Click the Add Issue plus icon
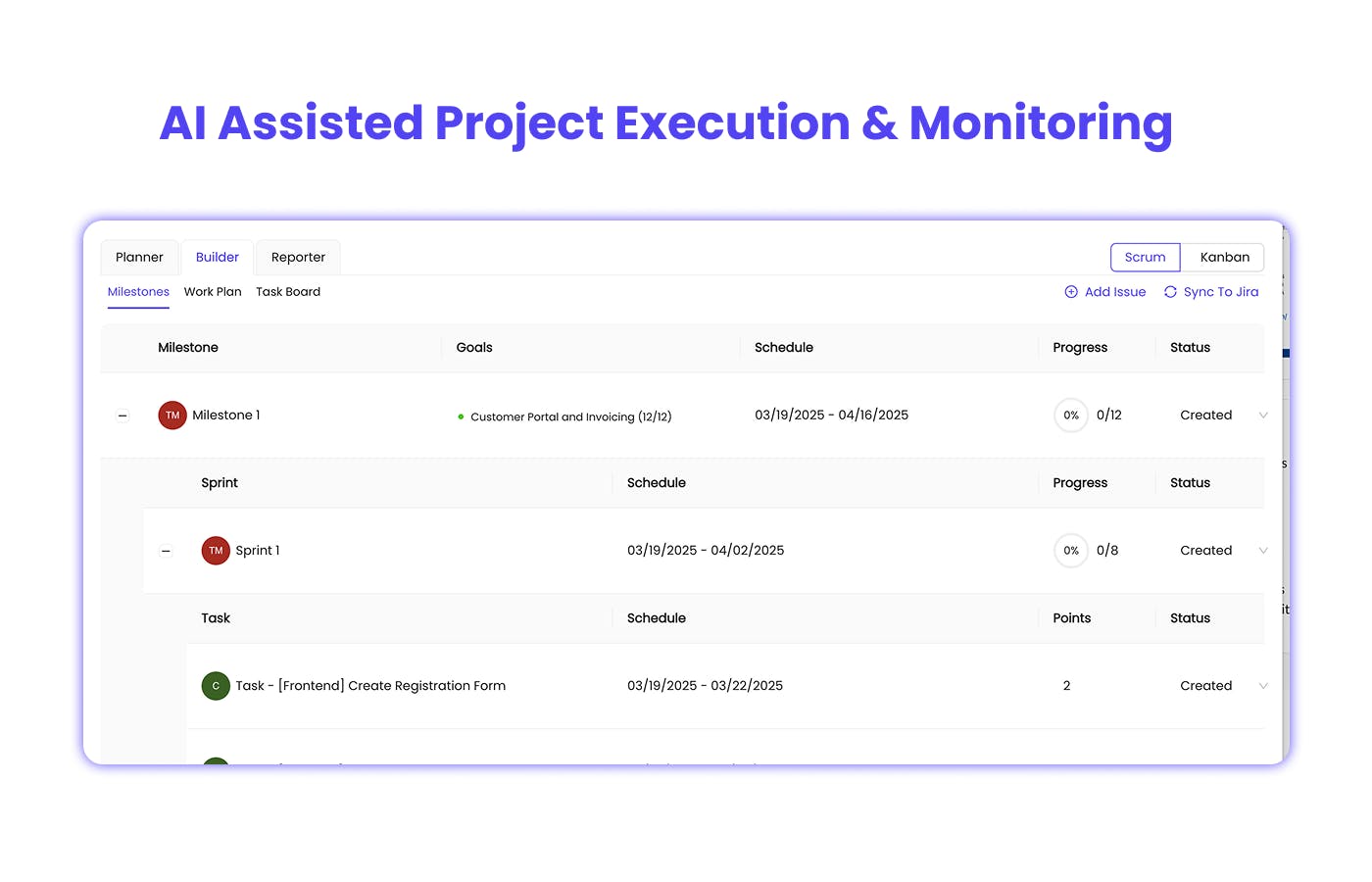The height and width of the screenshot is (882, 1372). (x=1071, y=292)
